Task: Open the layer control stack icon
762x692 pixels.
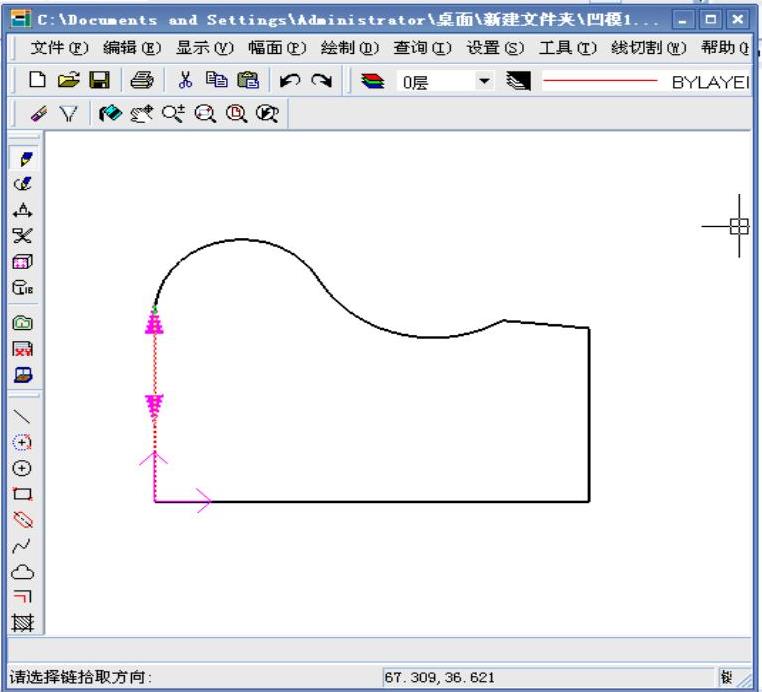Action: coord(373,82)
